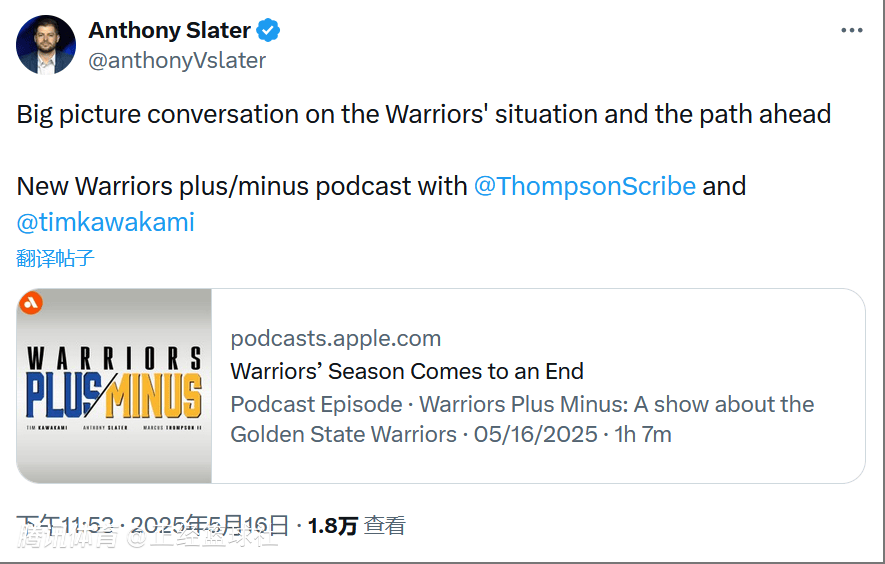Viewport: 885px width, 564px height.
Task: Open Anthony Slater display name
Action: (x=169, y=30)
